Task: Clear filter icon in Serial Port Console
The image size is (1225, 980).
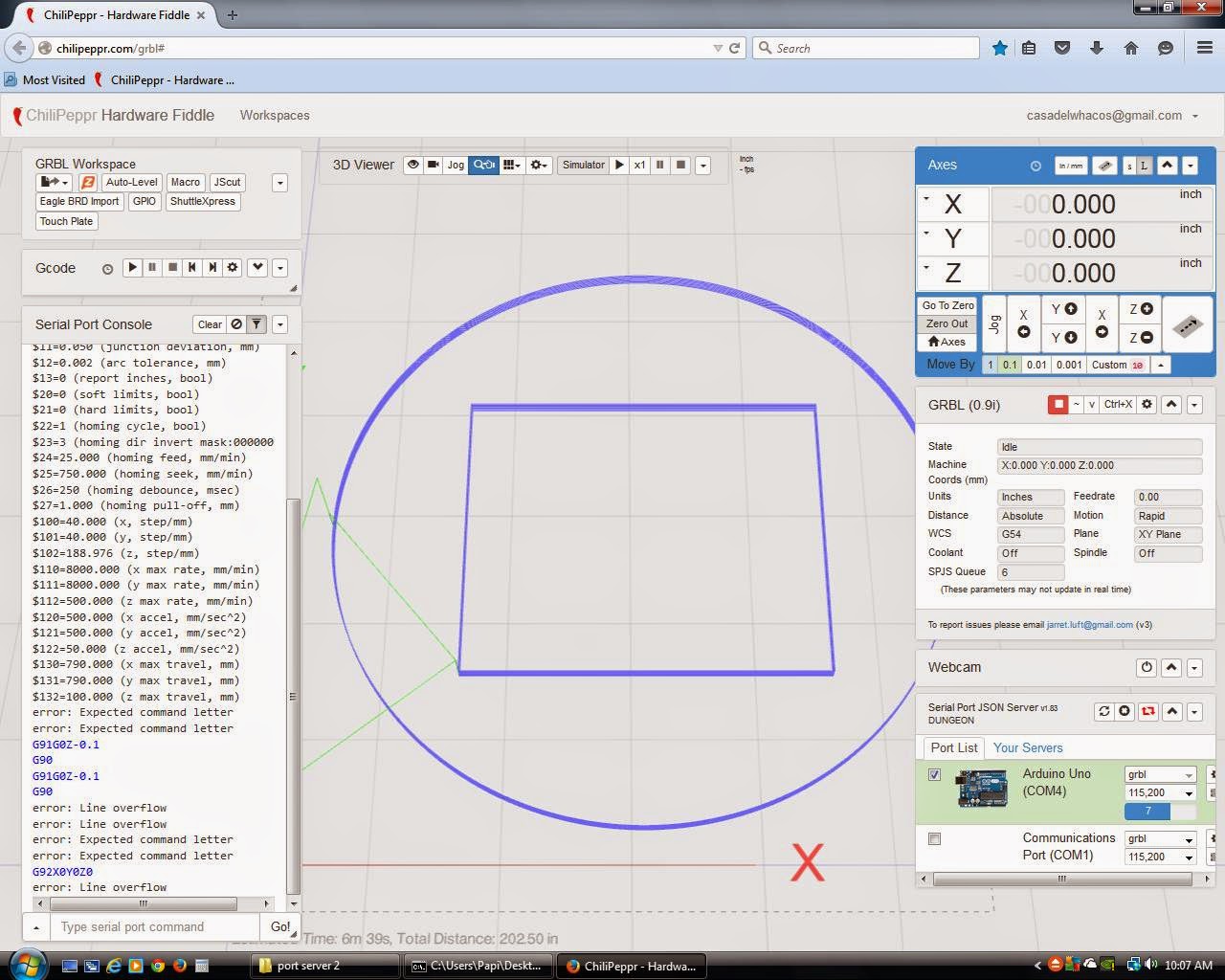Action: click(256, 324)
